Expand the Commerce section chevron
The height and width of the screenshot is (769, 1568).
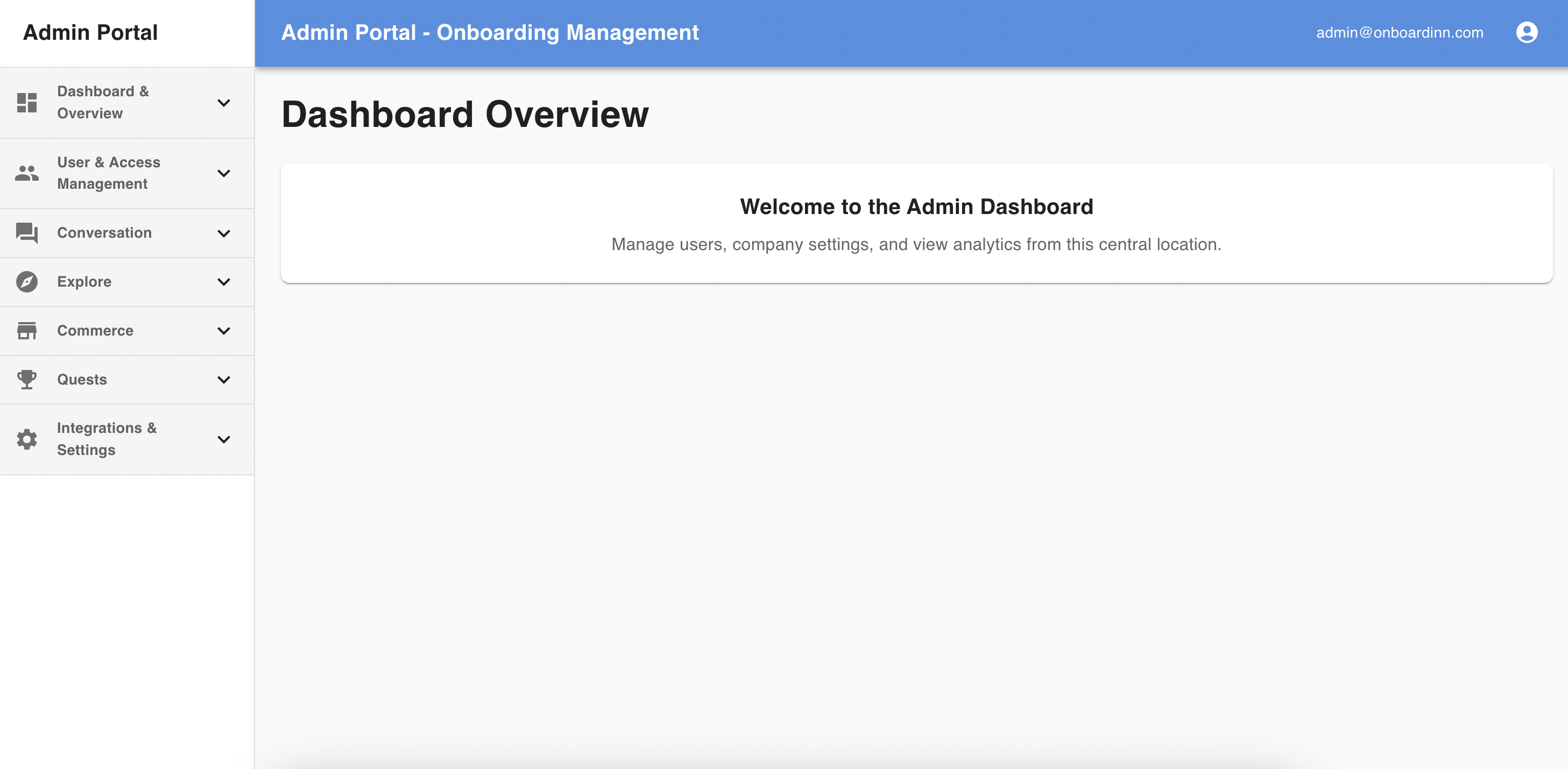(223, 330)
